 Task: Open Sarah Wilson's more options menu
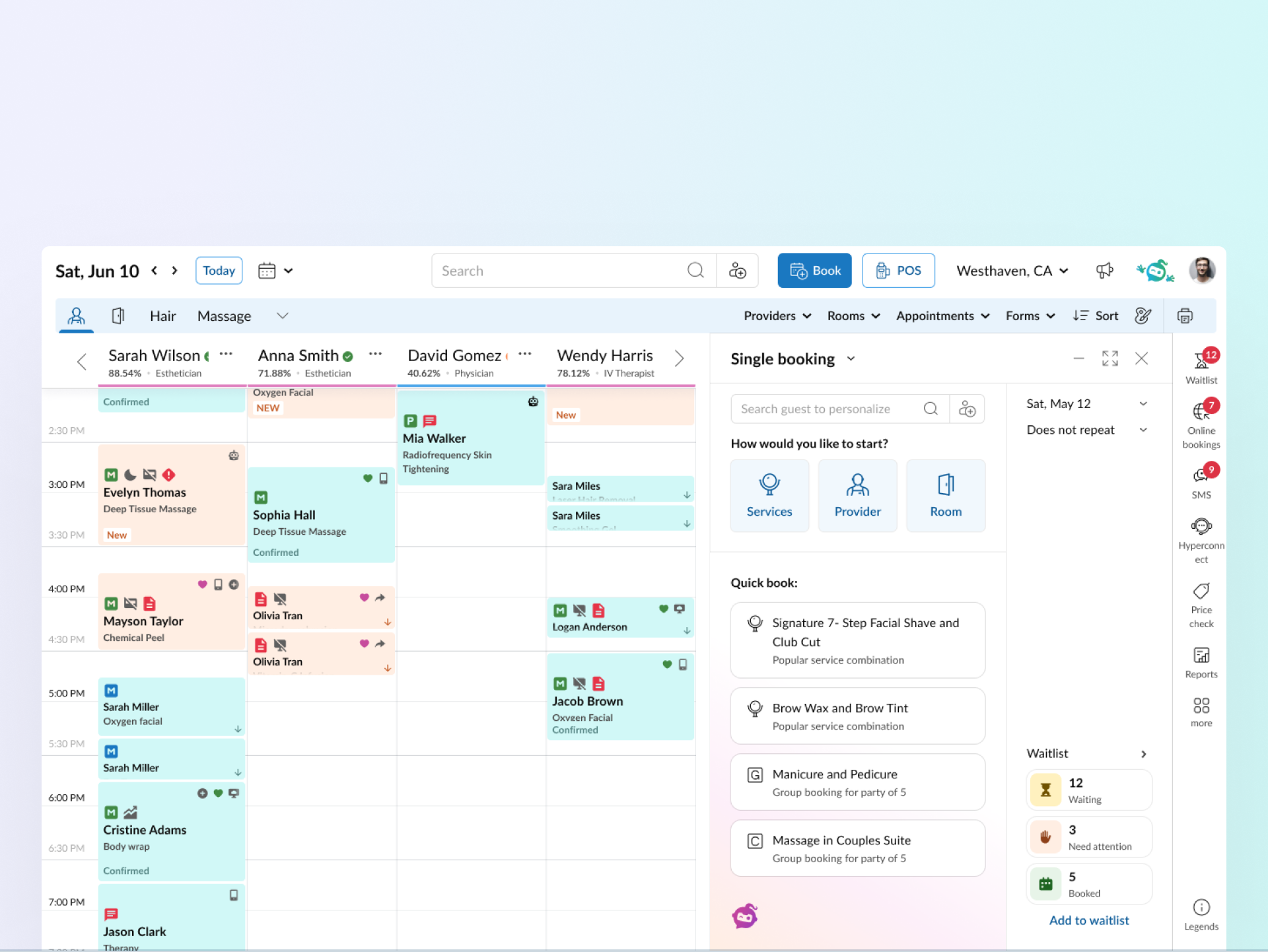226,354
